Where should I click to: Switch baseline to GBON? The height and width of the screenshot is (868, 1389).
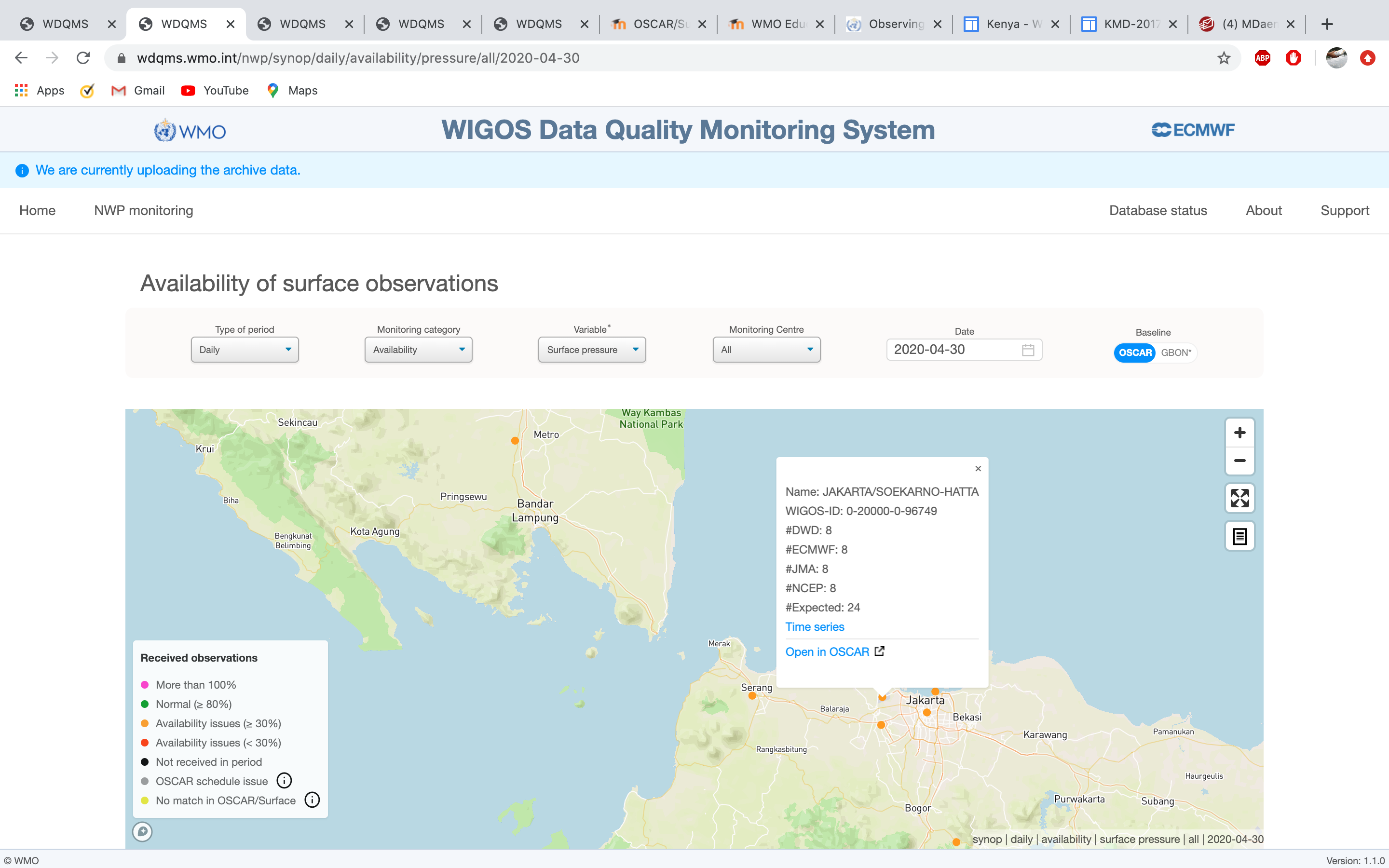click(x=1176, y=353)
